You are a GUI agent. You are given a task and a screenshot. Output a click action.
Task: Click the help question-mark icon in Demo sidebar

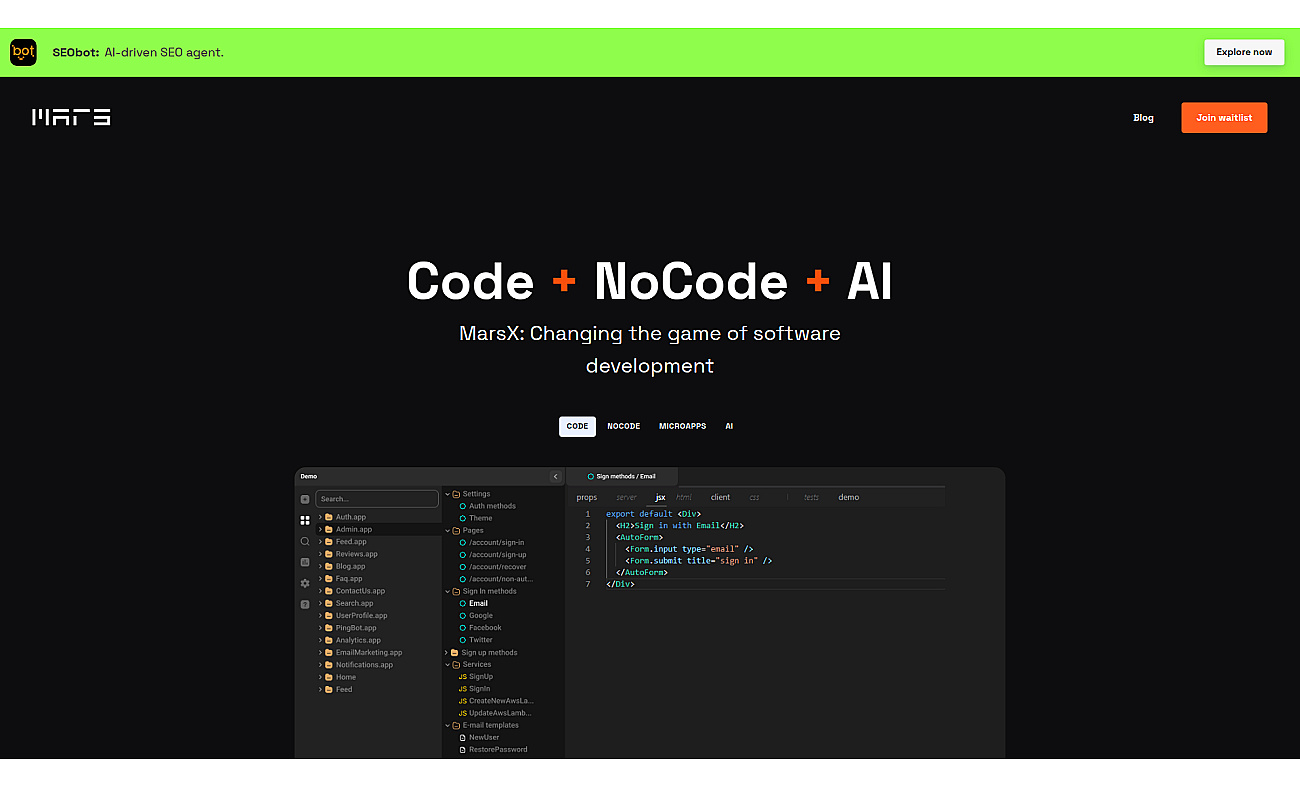tap(305, 604)
